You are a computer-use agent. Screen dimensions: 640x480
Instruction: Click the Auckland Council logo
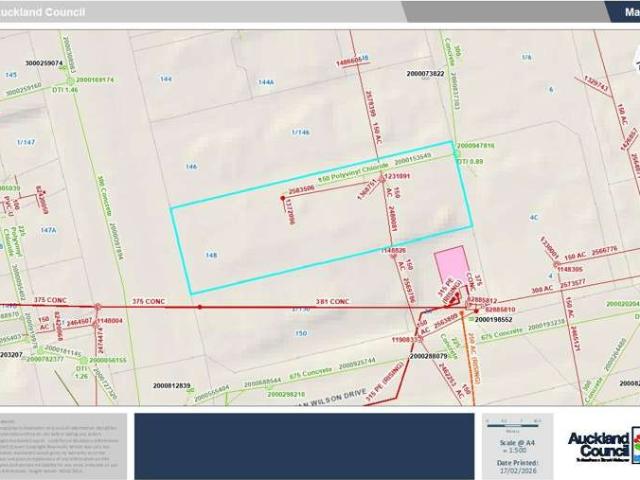(x=604, y=446)
